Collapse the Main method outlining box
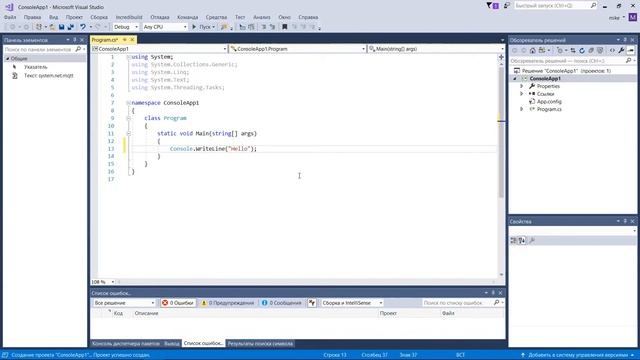This screenshot has height=360, width=640. coord(128,133)
